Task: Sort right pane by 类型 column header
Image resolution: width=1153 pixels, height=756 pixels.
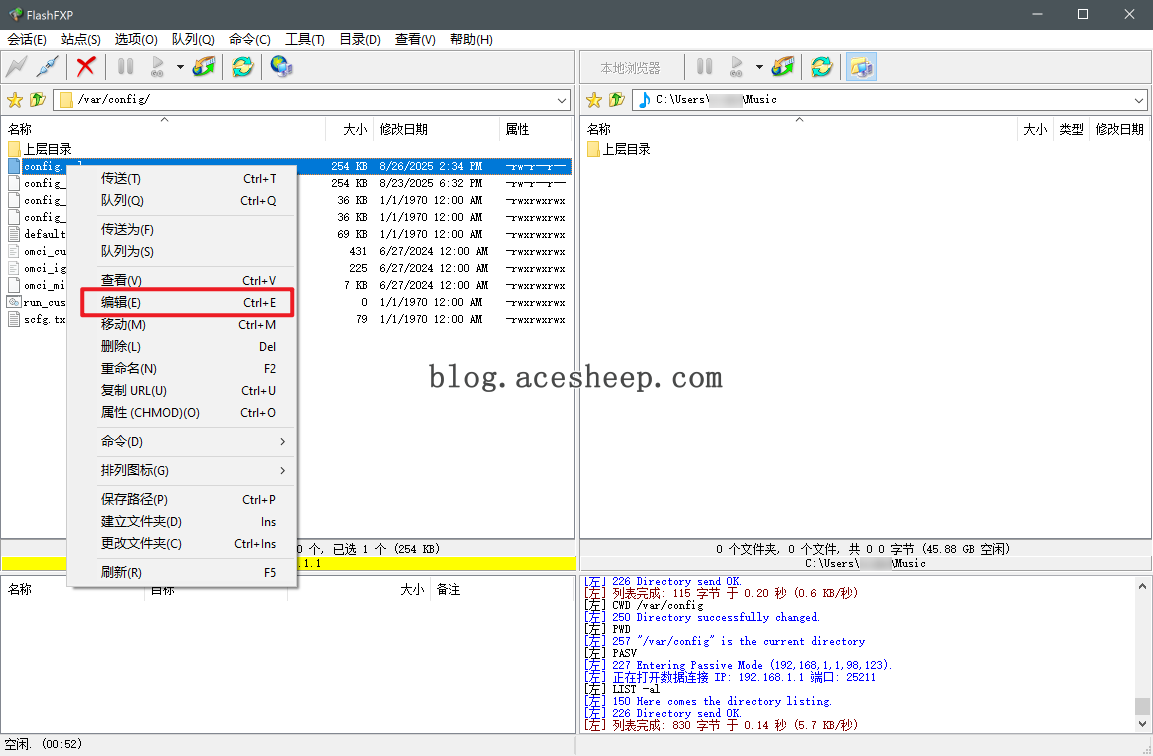Action: pos(1071,129)
